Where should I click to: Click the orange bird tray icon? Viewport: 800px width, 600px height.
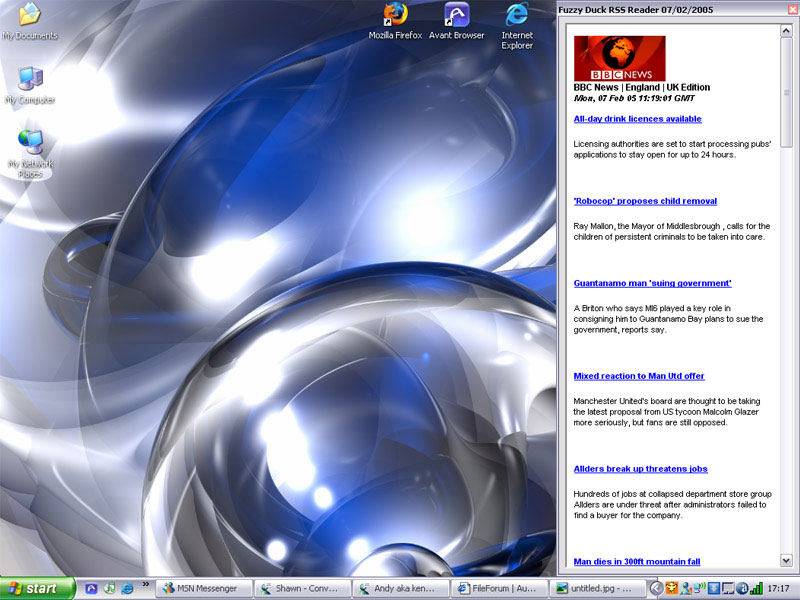671,589
